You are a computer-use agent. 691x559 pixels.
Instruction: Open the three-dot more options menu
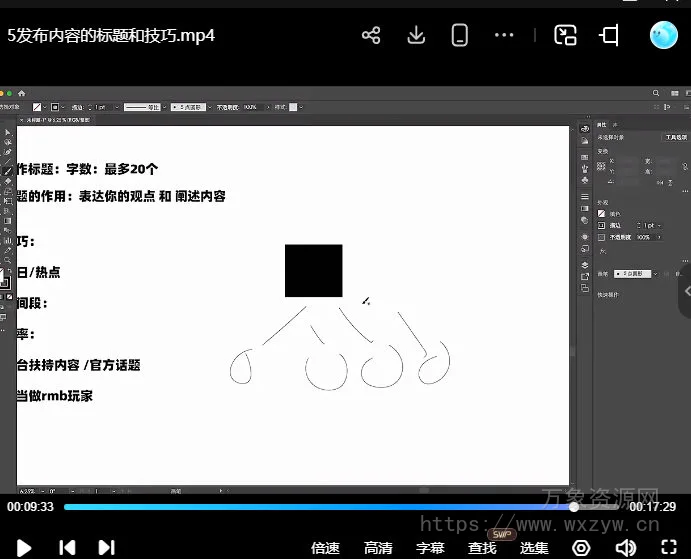click(504, 36)
